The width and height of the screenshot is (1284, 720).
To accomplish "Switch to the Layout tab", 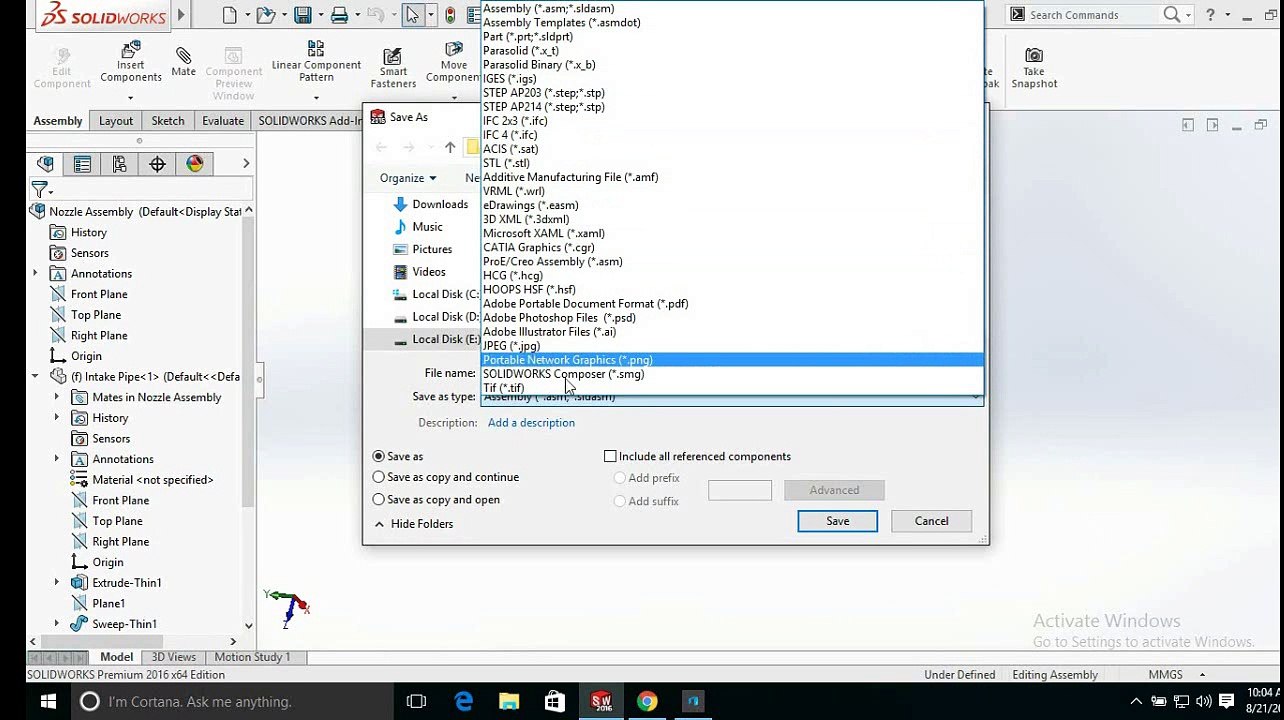I will pyautogui.click(x=115, y=121).
